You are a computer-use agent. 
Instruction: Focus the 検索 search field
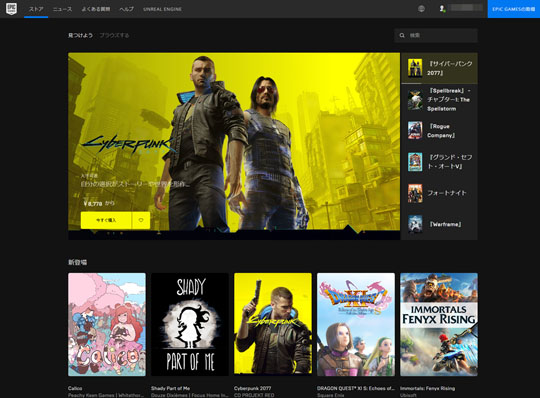click(436, 35)
